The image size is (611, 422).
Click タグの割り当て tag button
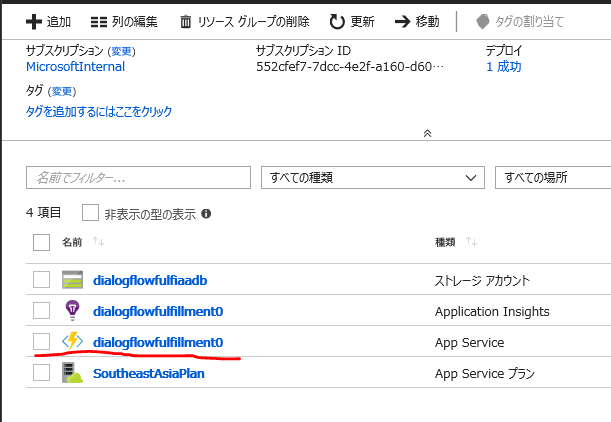click(520, 21)
